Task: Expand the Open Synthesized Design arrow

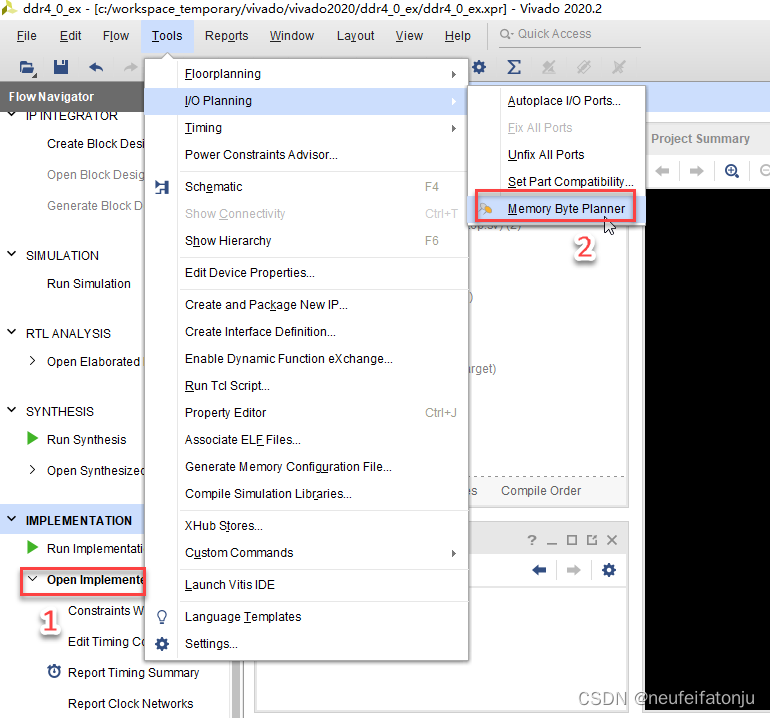Action: [x=32, y=469]
